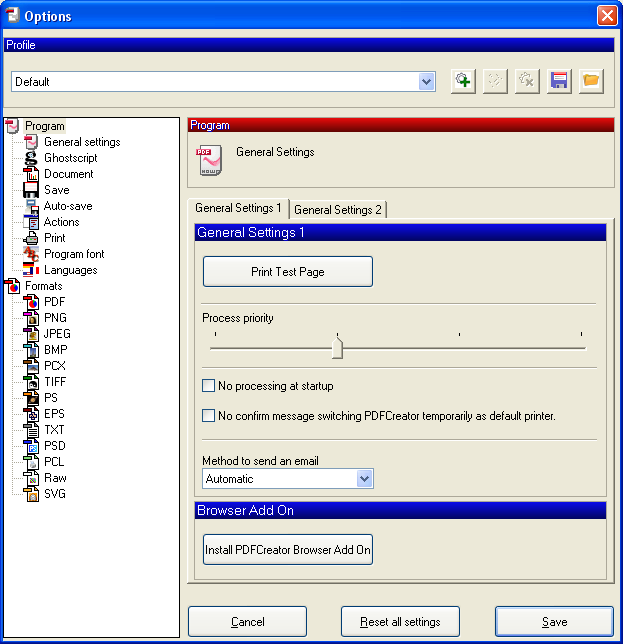Click the Languages flags icon
The height and width of the screenshot is (644, 623).
(31, 270)
